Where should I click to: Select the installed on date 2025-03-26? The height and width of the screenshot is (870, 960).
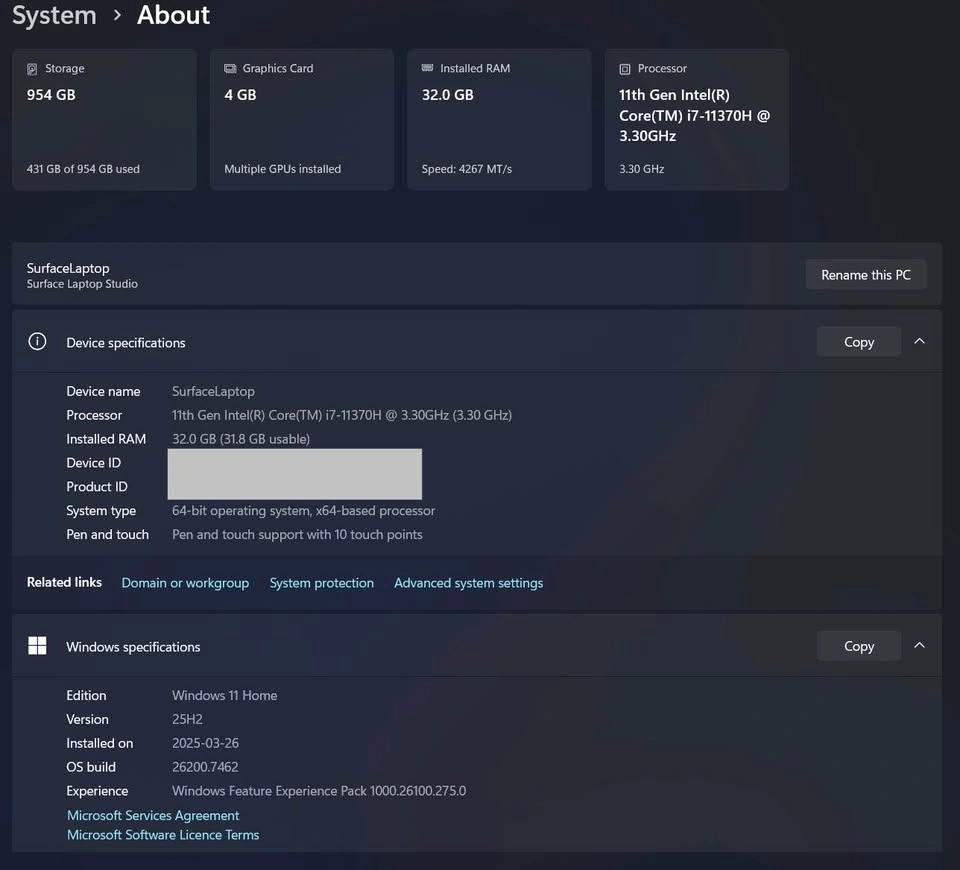[x=205, y=743]
